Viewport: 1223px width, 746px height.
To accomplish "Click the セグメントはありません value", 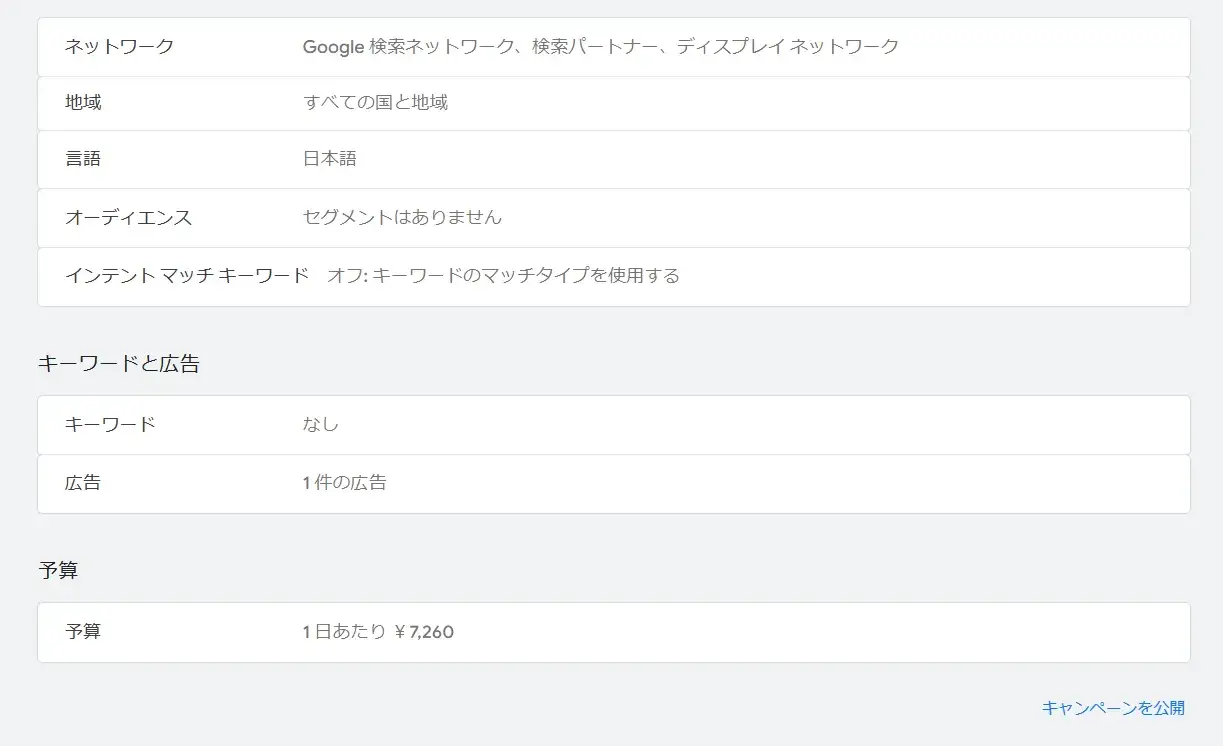I will pyautogui.click(x=402, y=217).
